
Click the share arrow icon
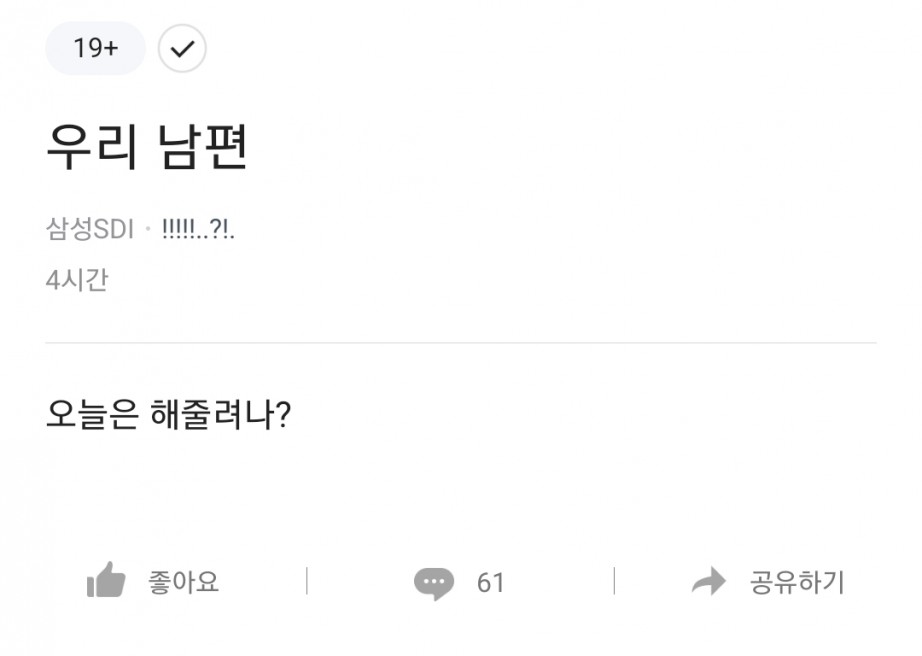[709, 582]
